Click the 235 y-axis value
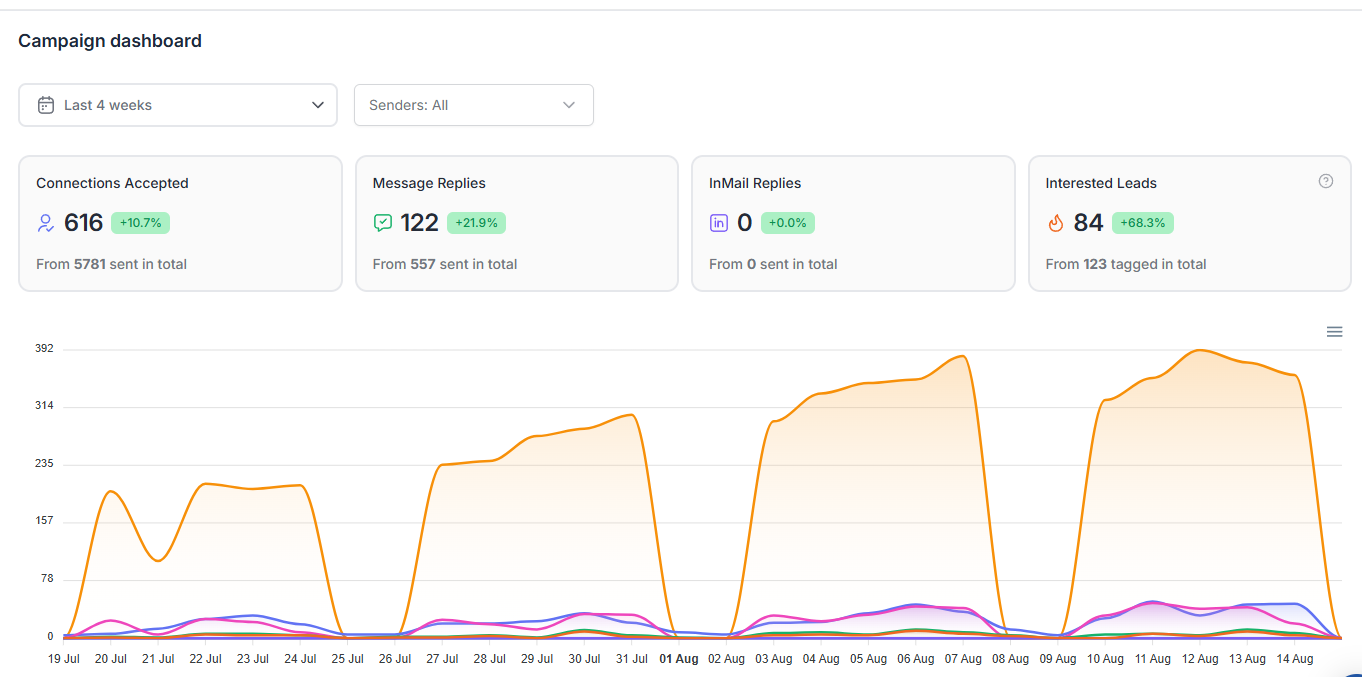Viewport: 1362px width, 677px height. click(x=44, y=464)
